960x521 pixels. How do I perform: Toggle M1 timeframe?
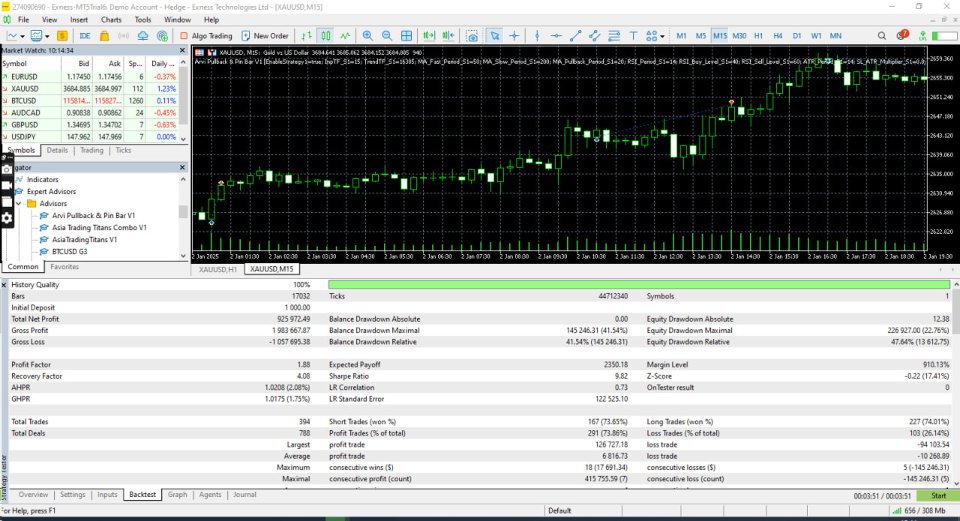(x=681, y=36)
